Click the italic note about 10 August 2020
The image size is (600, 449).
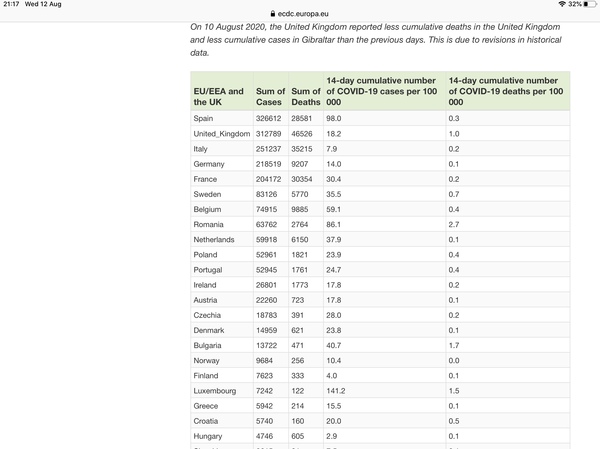(x=376, y=40)
